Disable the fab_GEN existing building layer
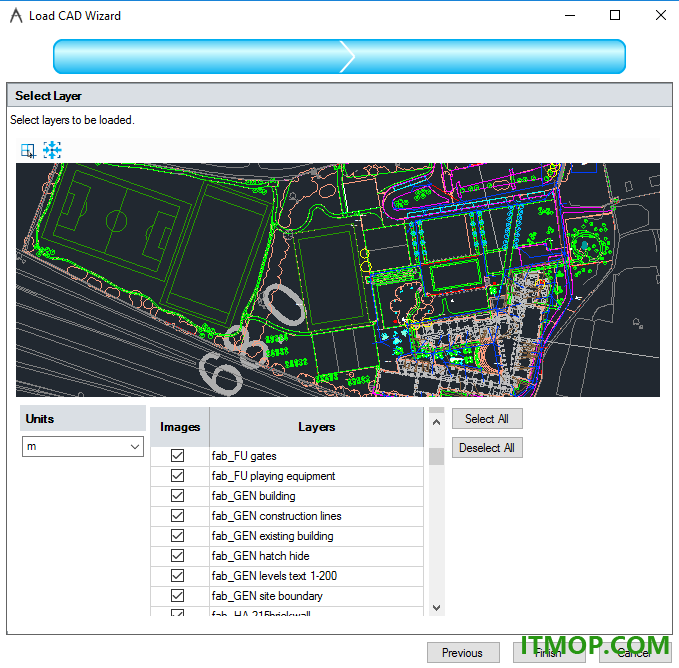 click(177, 536)
